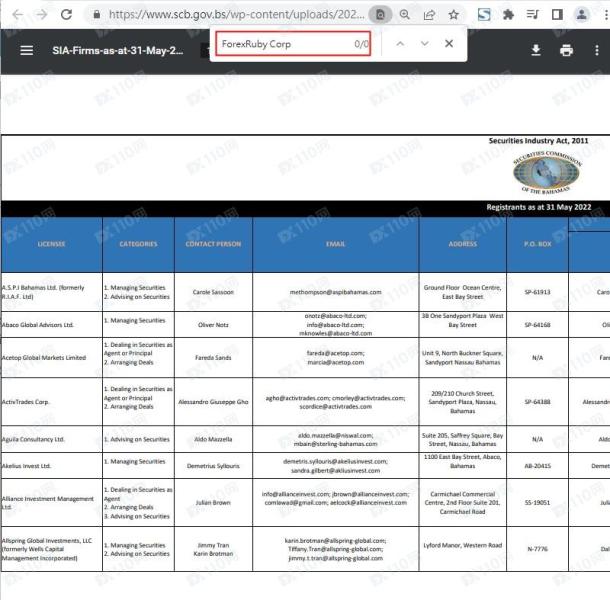The height and width of the screenshot is (600, 610).
Task: Click P.O. Box value 'N-7776'
Action: coord(538,549)
